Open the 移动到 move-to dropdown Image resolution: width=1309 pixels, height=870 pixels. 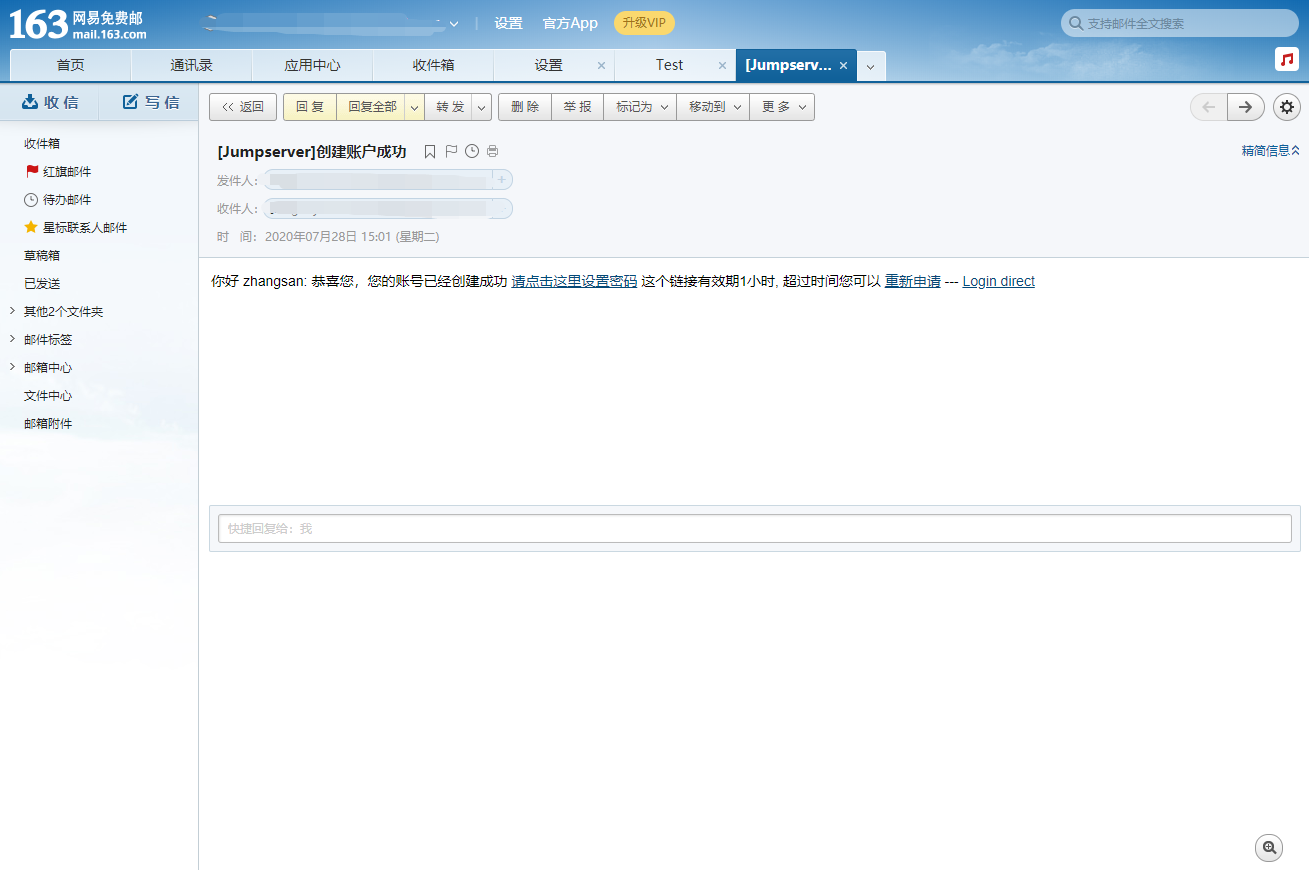(x=736, y=107)
